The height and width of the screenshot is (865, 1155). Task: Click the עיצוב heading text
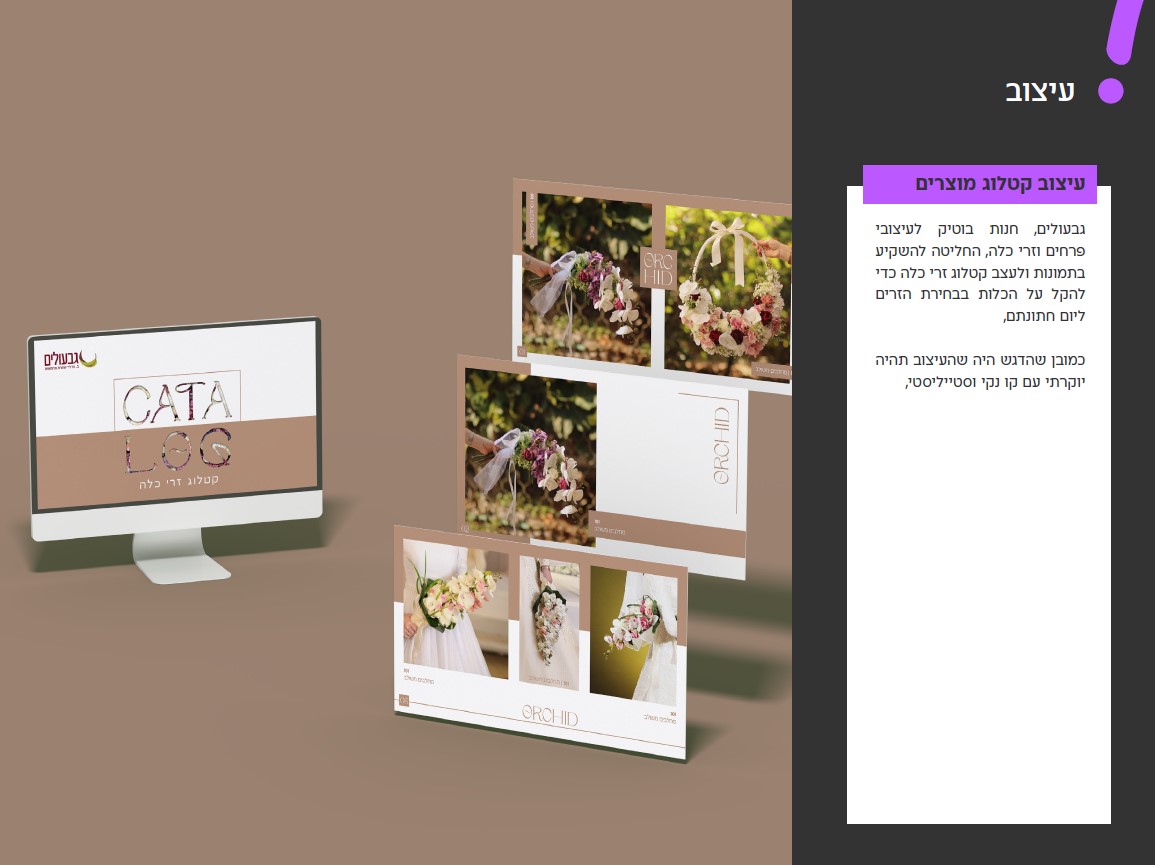[x=1039, y=91]
